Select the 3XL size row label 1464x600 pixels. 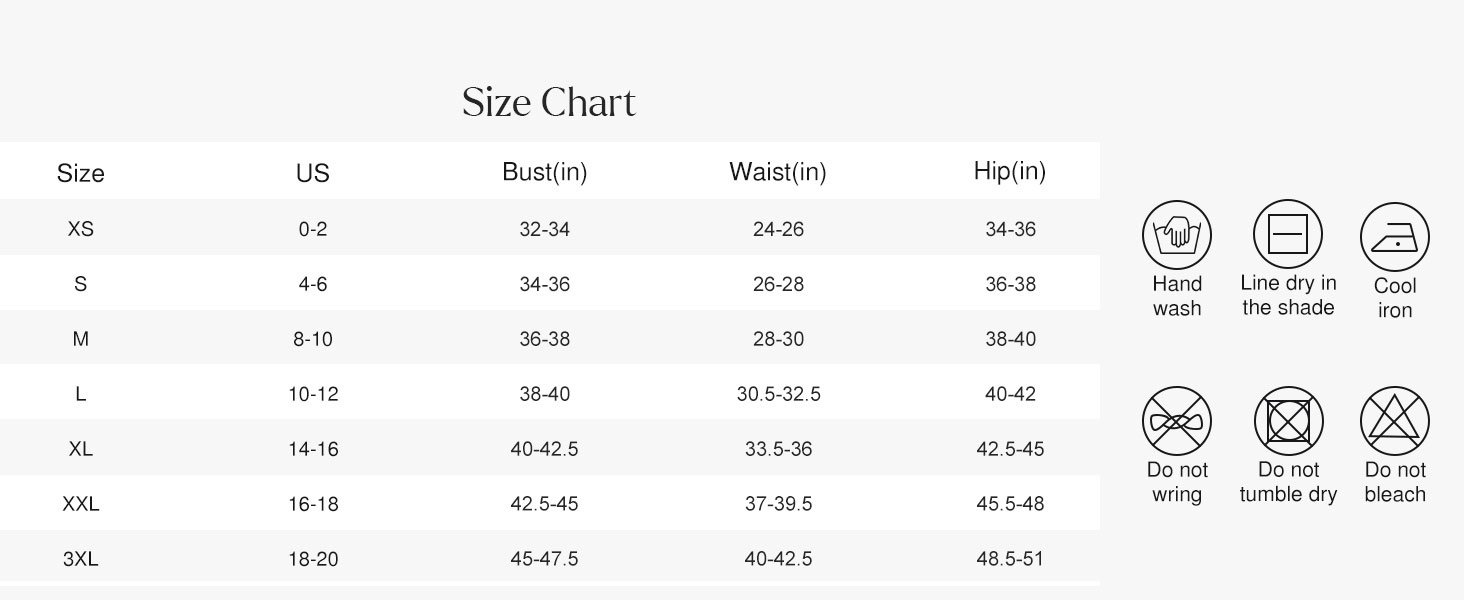pos(81,559)
